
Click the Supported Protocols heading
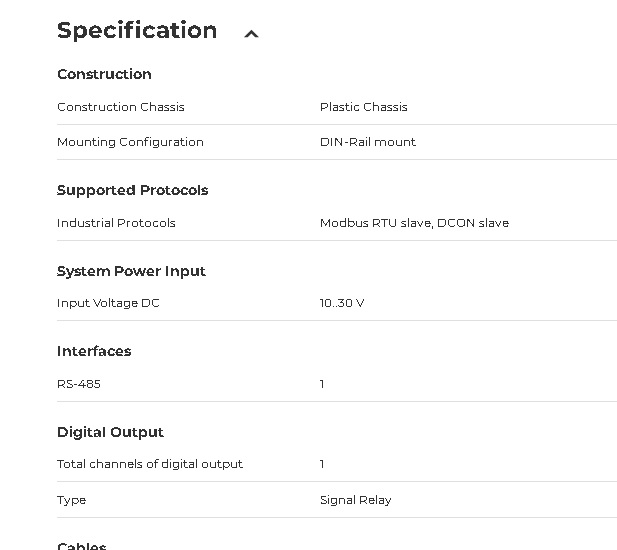coord(132,190)
